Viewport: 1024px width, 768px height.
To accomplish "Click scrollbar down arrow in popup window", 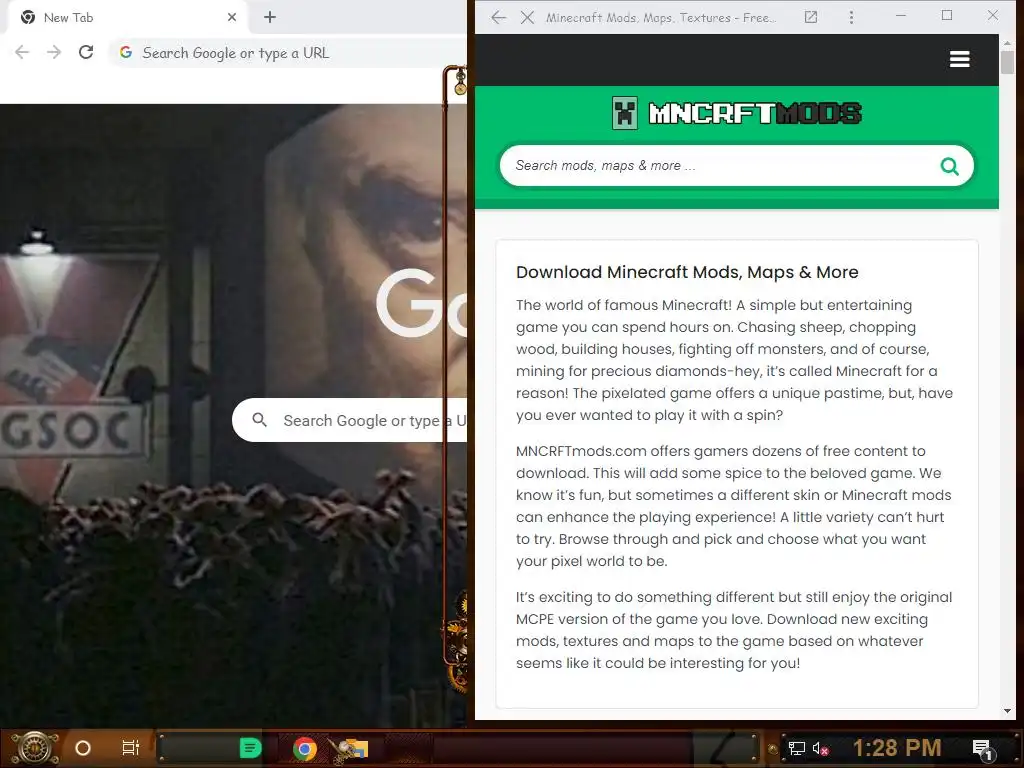I will click(1007, 711).
